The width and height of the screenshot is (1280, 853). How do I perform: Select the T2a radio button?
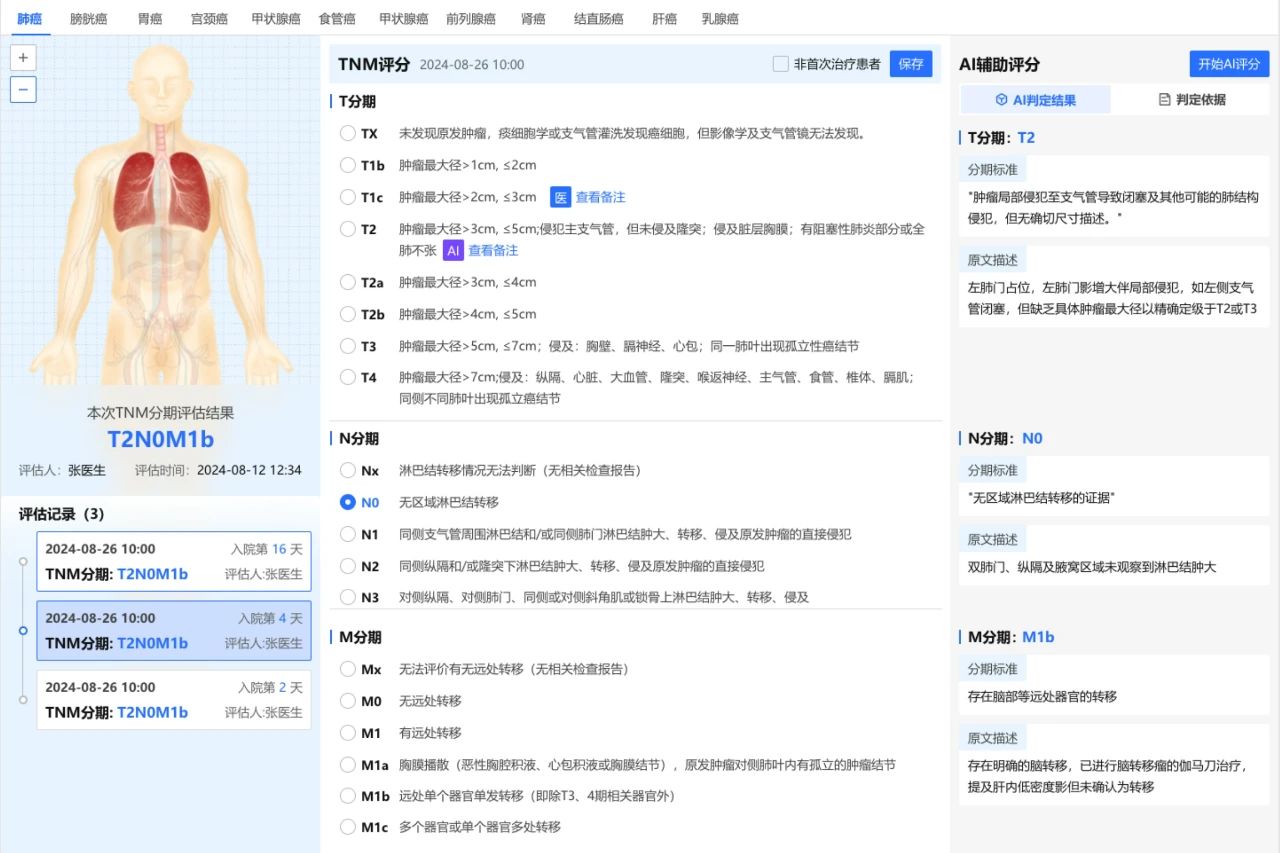coord(348,282)
